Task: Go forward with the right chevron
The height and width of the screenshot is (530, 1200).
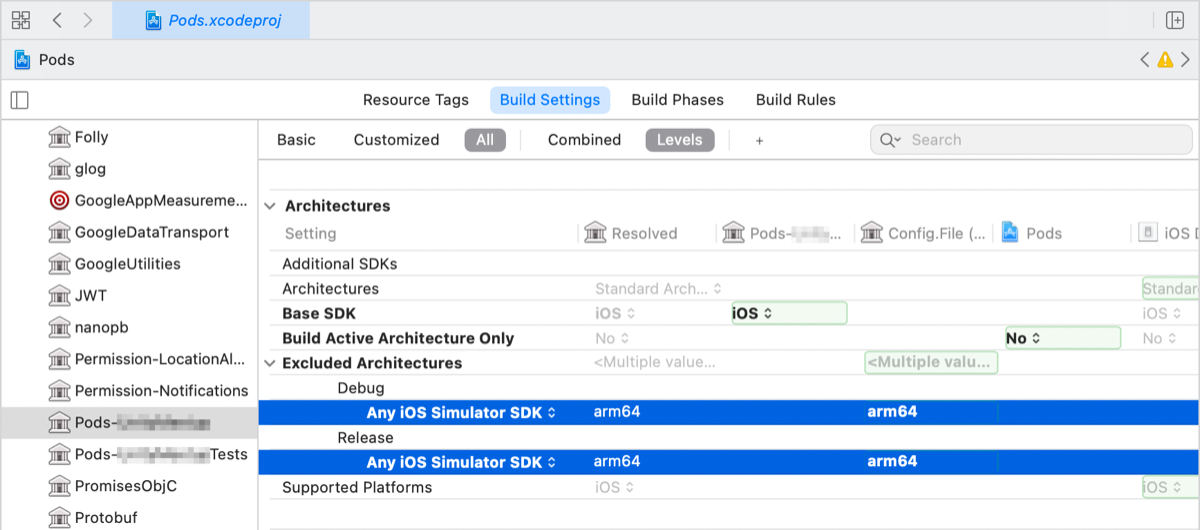Action: pyautogui.click(x=88, y=20)
